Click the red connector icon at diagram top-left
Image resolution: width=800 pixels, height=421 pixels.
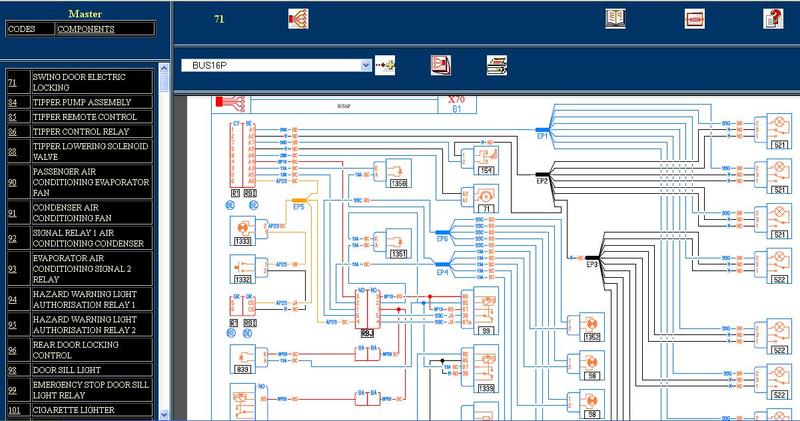[x=230, y=103]
